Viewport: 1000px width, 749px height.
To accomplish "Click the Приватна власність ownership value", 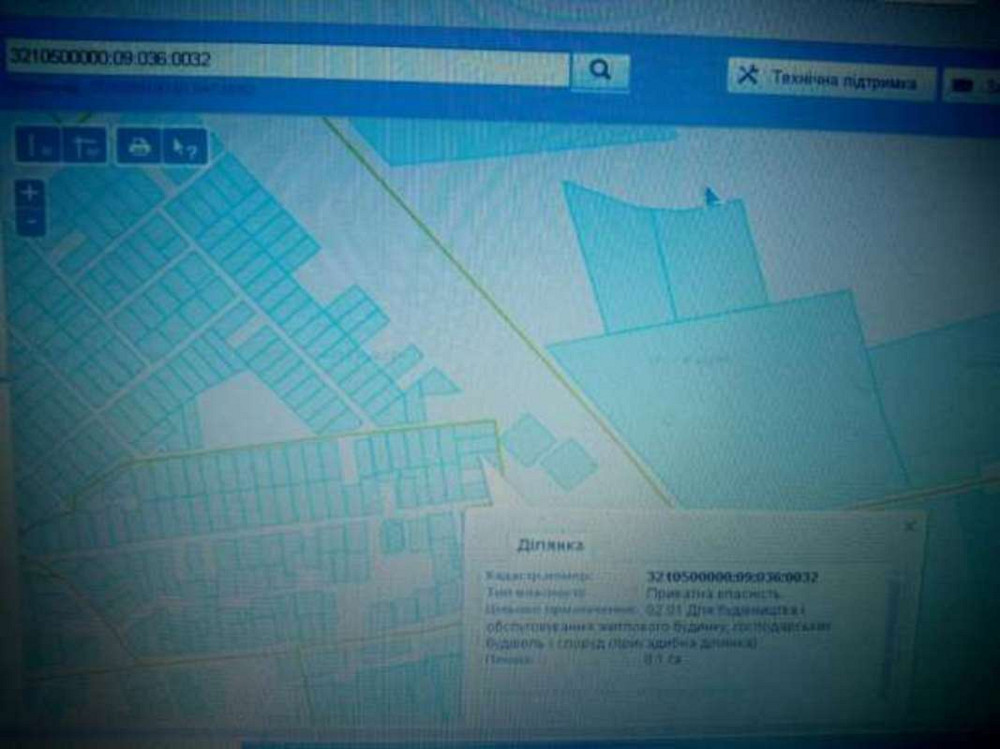I will [710, 593].
